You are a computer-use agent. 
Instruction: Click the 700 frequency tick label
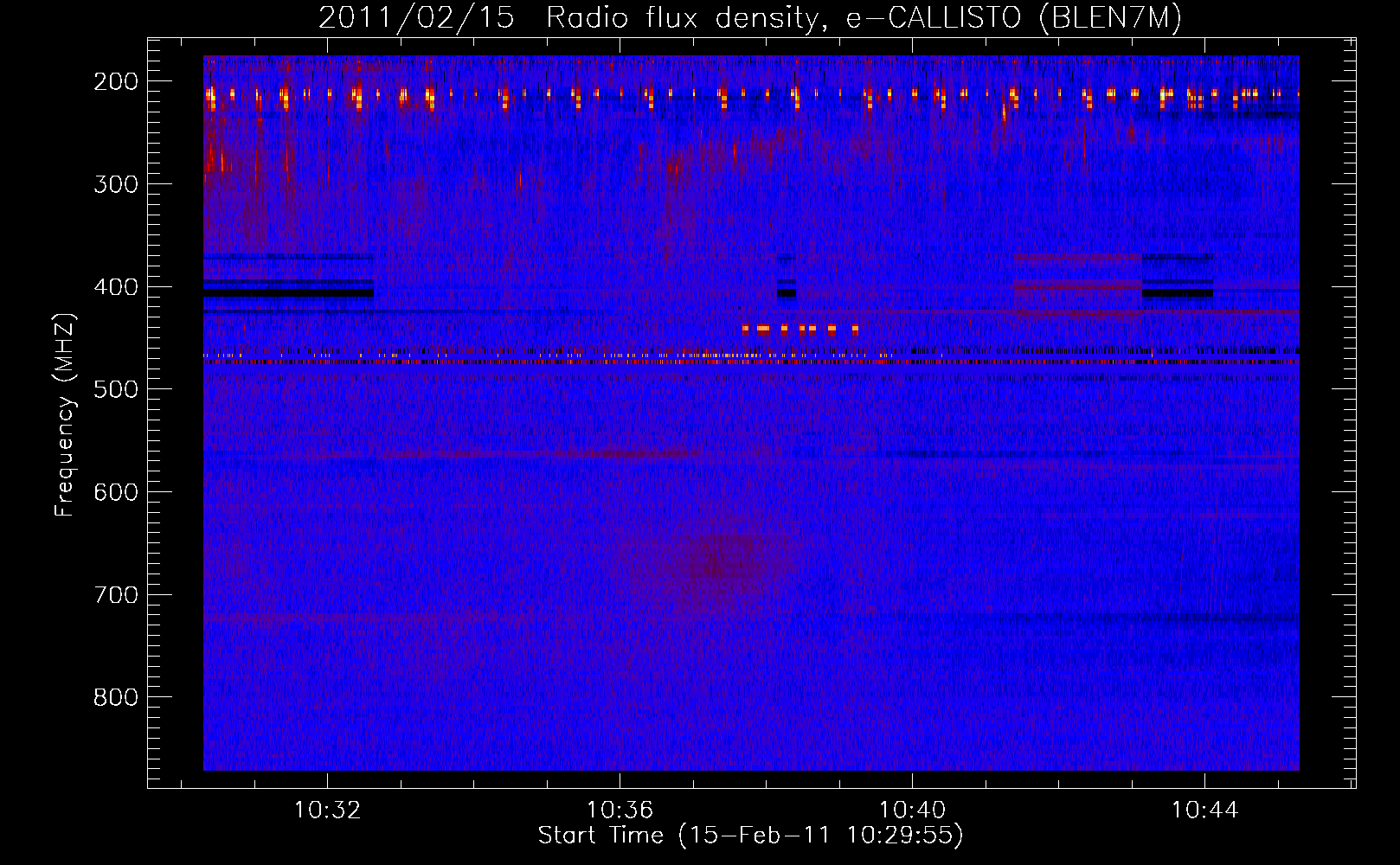[x=115, y=595]
